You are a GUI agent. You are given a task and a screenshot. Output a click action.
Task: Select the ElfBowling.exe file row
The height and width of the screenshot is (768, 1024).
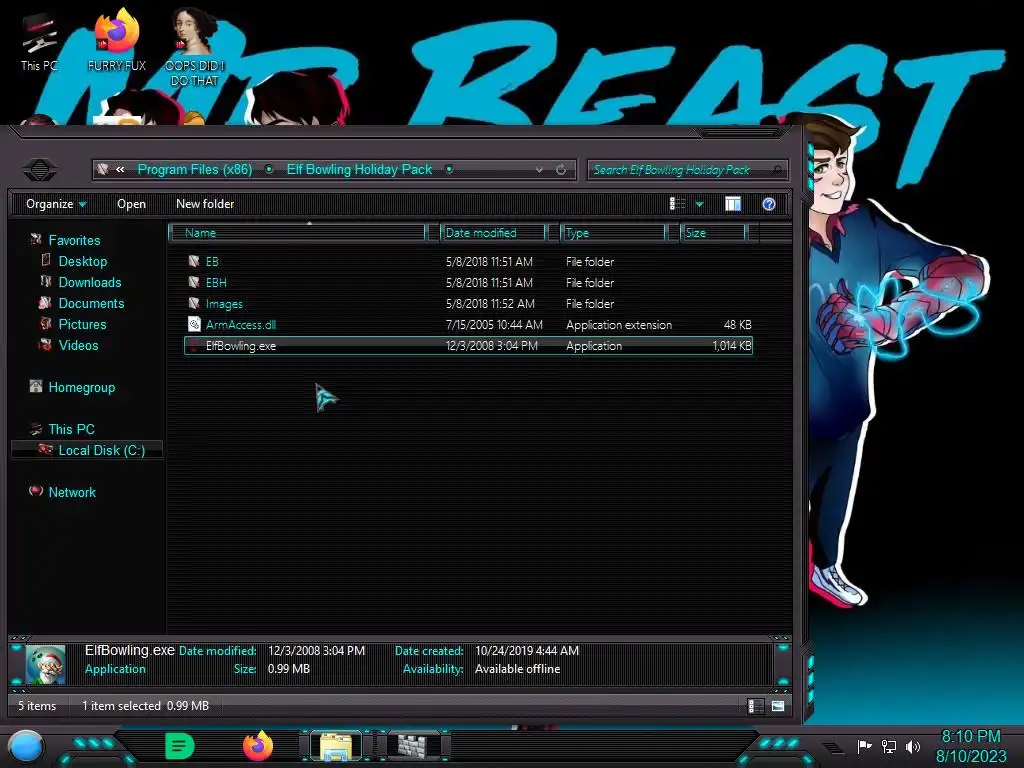click(468, 345)
